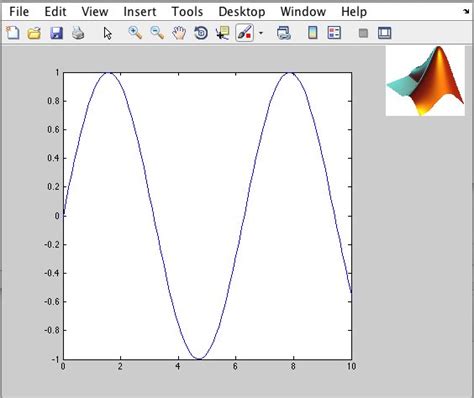Select the Edit Plot arrow tool

tap(107, 33)
